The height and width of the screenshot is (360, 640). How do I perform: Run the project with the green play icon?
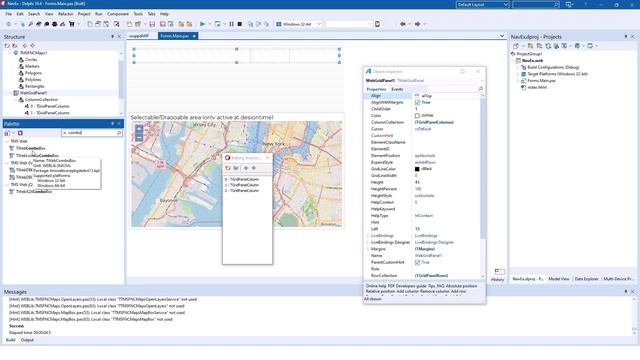[x=202, y=24]
